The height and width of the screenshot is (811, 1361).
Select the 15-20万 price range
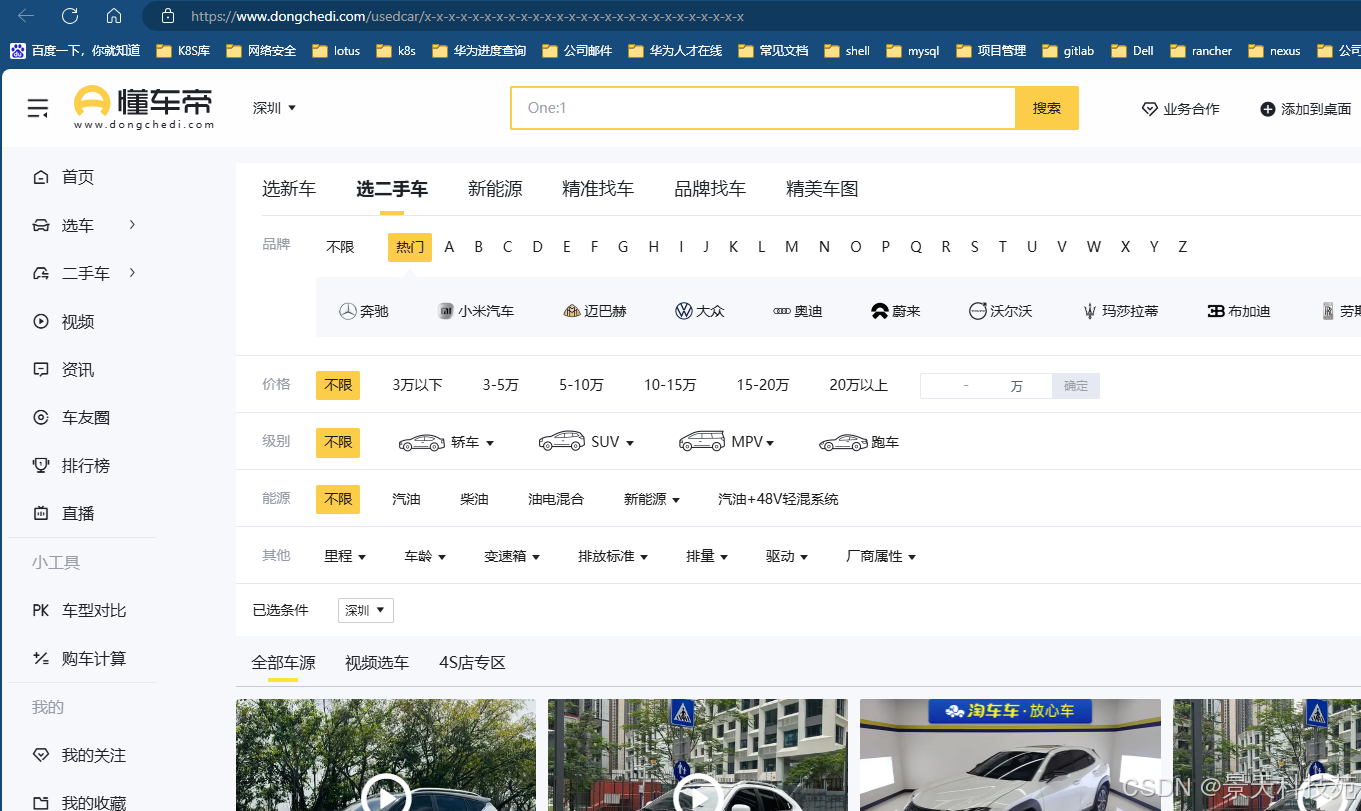pyautogui.click(x=763, y=384)
